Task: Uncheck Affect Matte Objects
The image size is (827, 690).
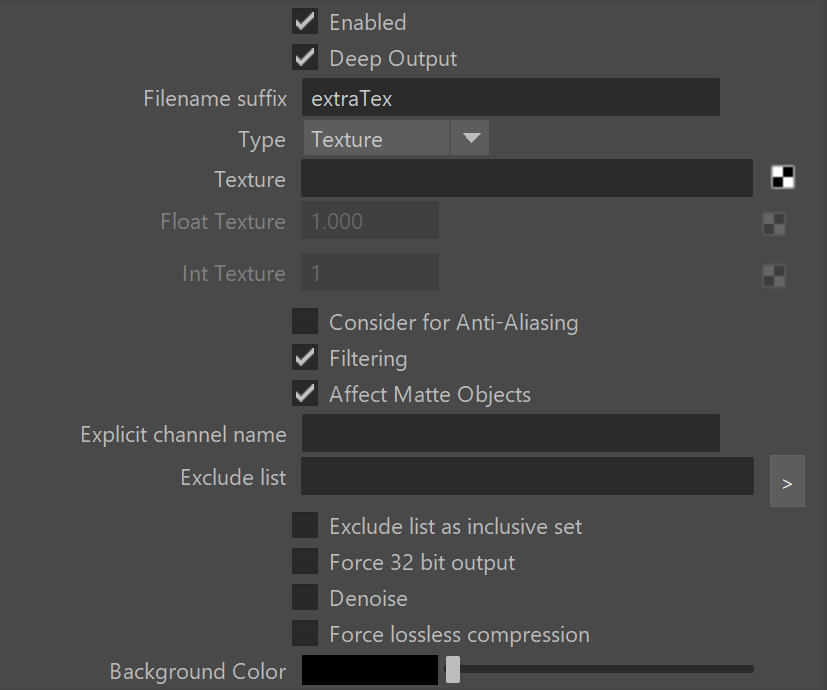Action: [305, 394]
